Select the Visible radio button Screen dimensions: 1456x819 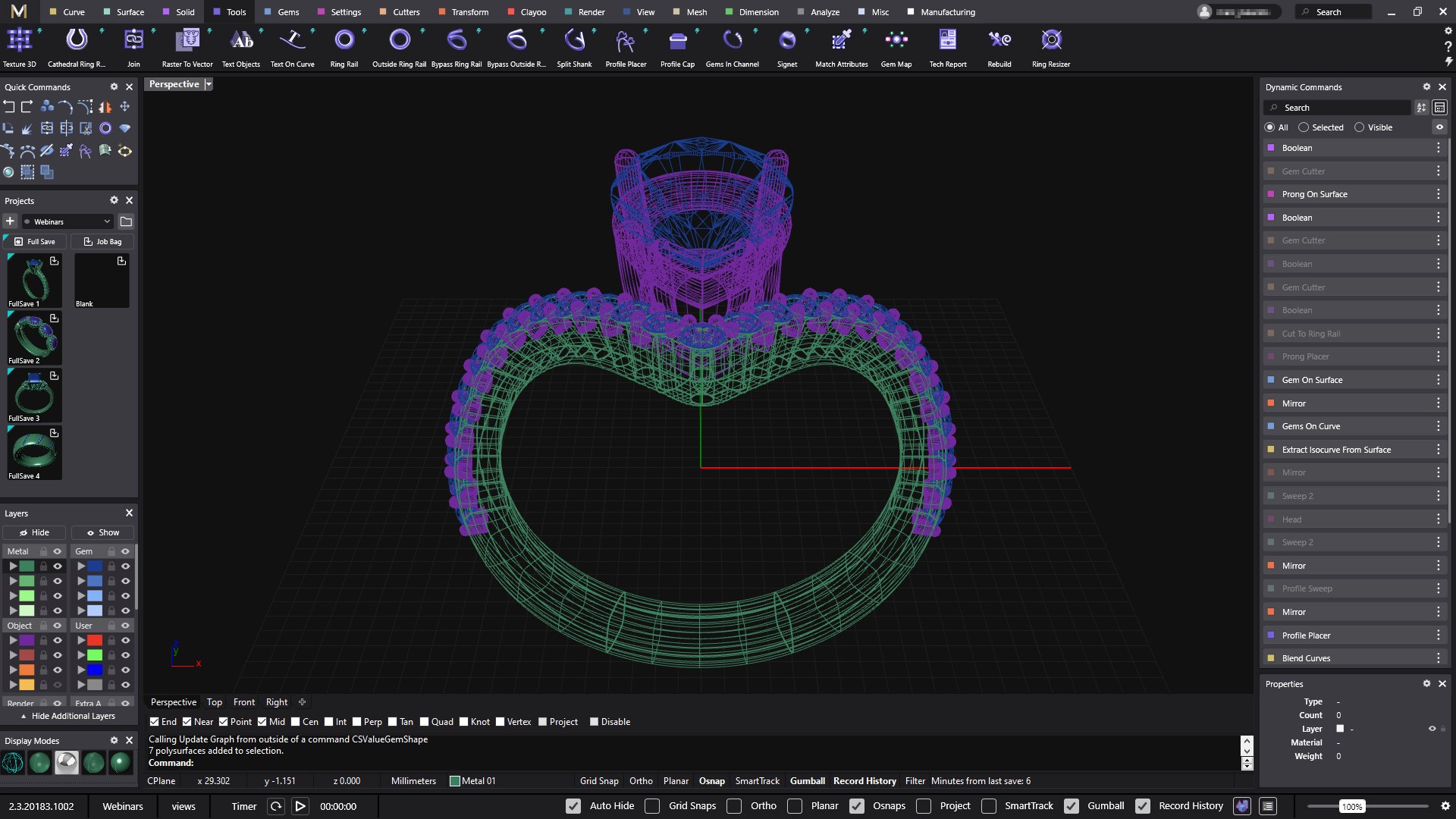point(1359,127)
